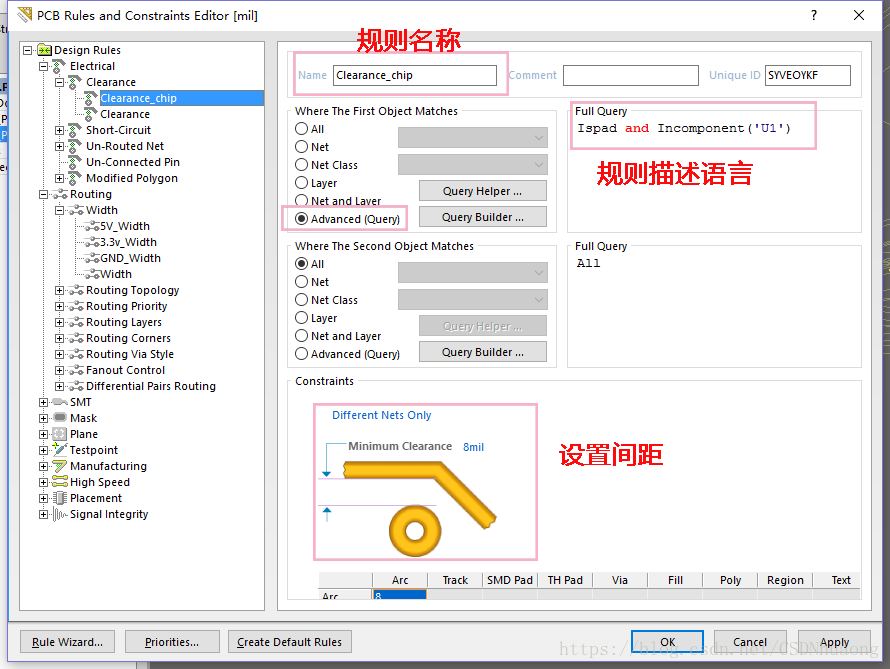This screenshot has width=890, height=669.
Task: Click the first Query Builder button
Action: (x=482, y=217)
